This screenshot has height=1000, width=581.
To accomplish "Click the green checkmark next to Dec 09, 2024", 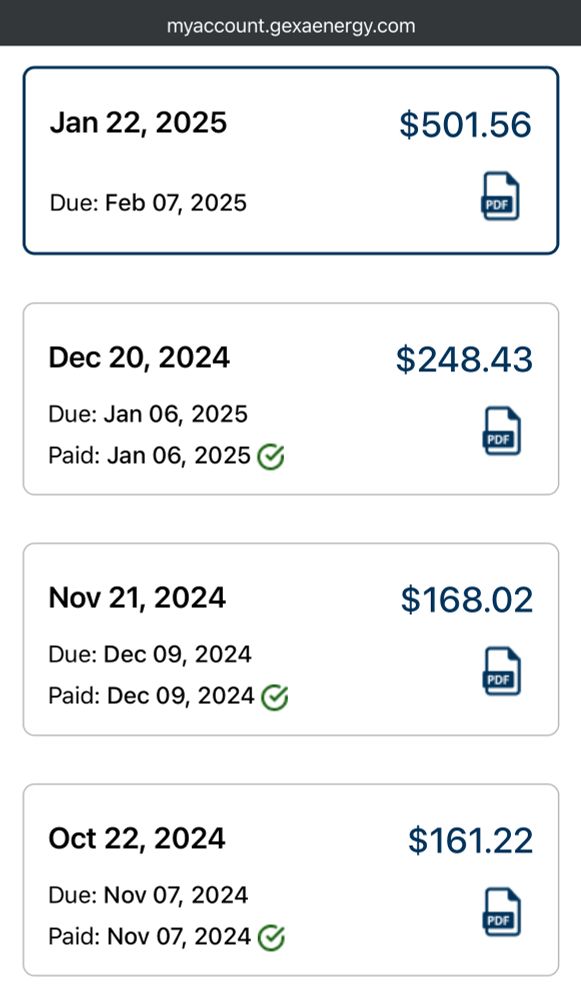I will [x=275, y=697].
